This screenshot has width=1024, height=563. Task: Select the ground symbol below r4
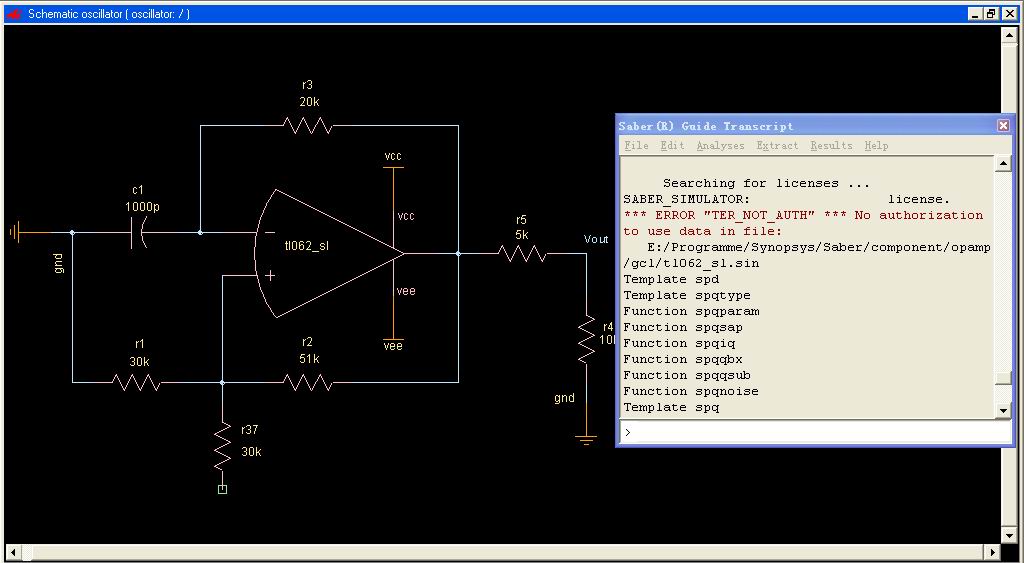586,440
